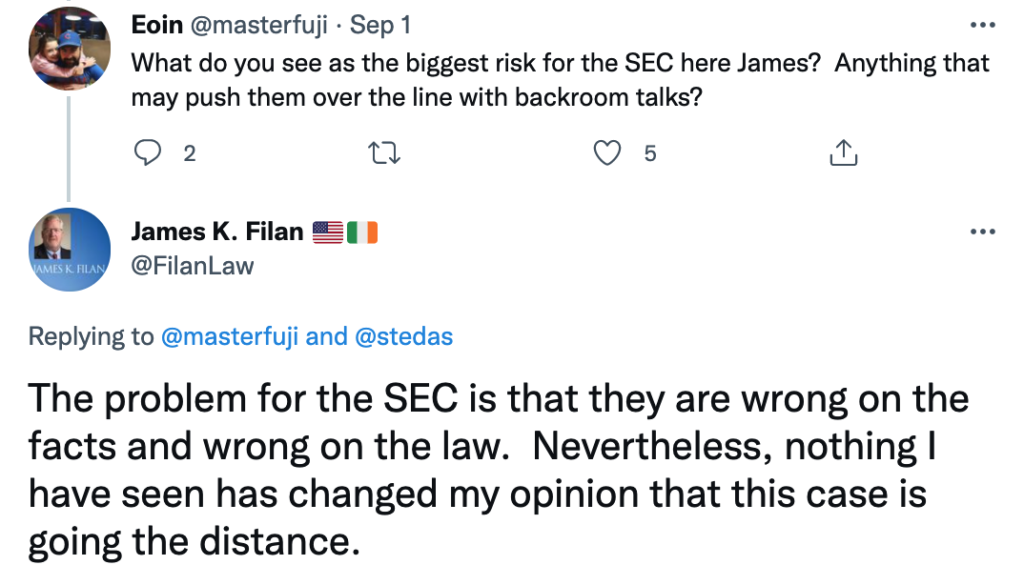Click the Irish flag emoji beside James's name
1024x585 pixels.
pos(362,233)
